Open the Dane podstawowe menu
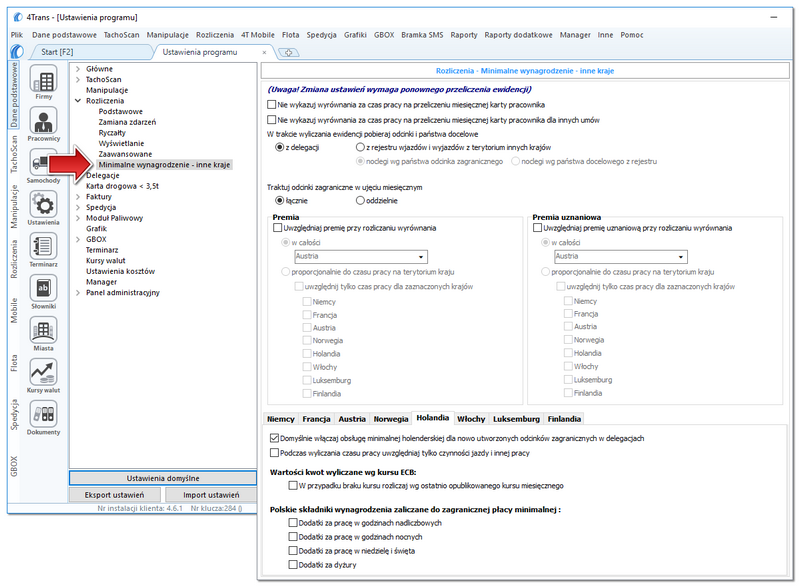 pos(64,35)
